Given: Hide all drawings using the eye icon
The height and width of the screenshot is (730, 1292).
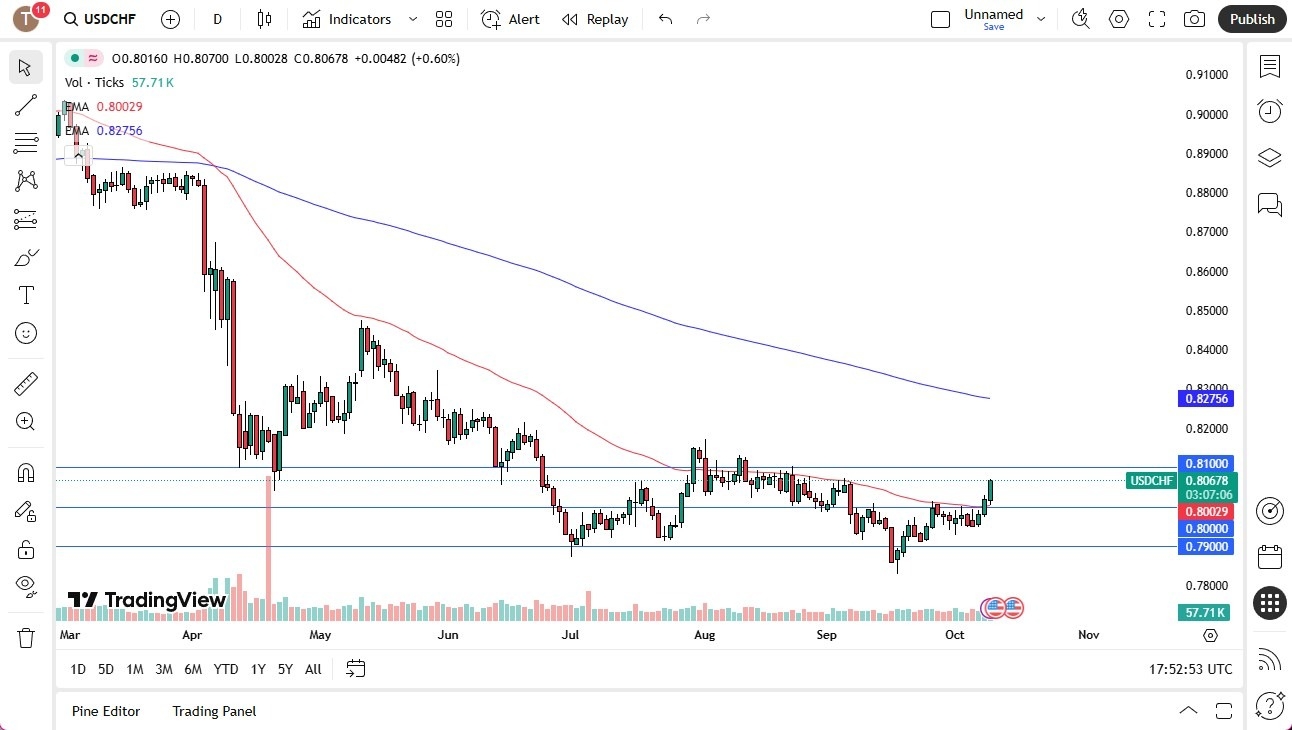Looking at the screenshot, I should (26, 585).
